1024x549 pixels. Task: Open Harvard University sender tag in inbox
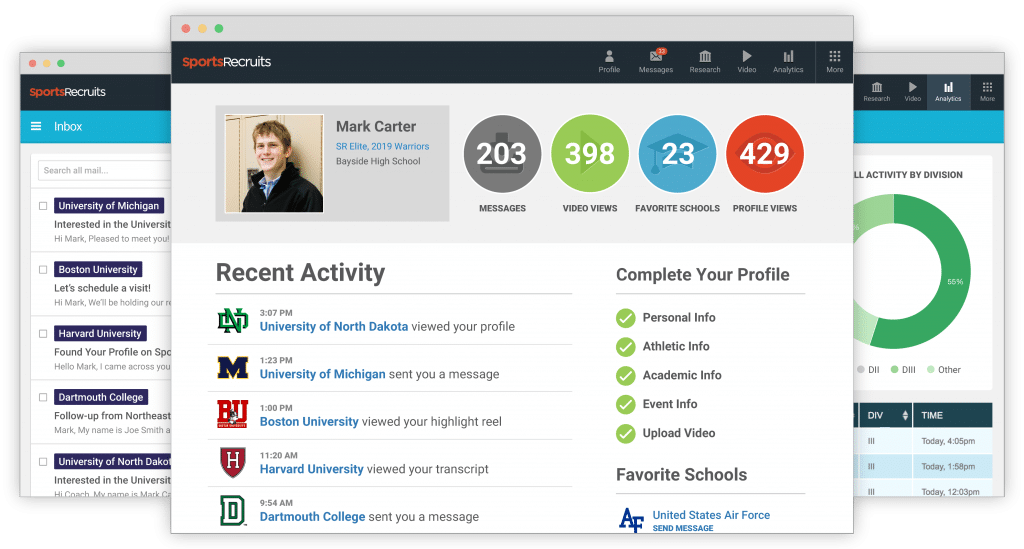coord(100,334)
